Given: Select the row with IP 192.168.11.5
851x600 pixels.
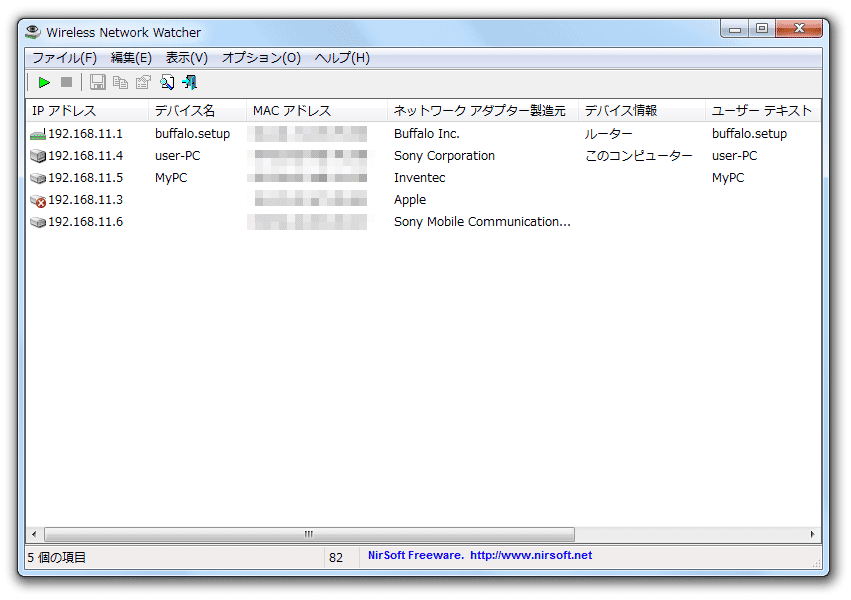Looking at the screenshot, I should point(423,178).
